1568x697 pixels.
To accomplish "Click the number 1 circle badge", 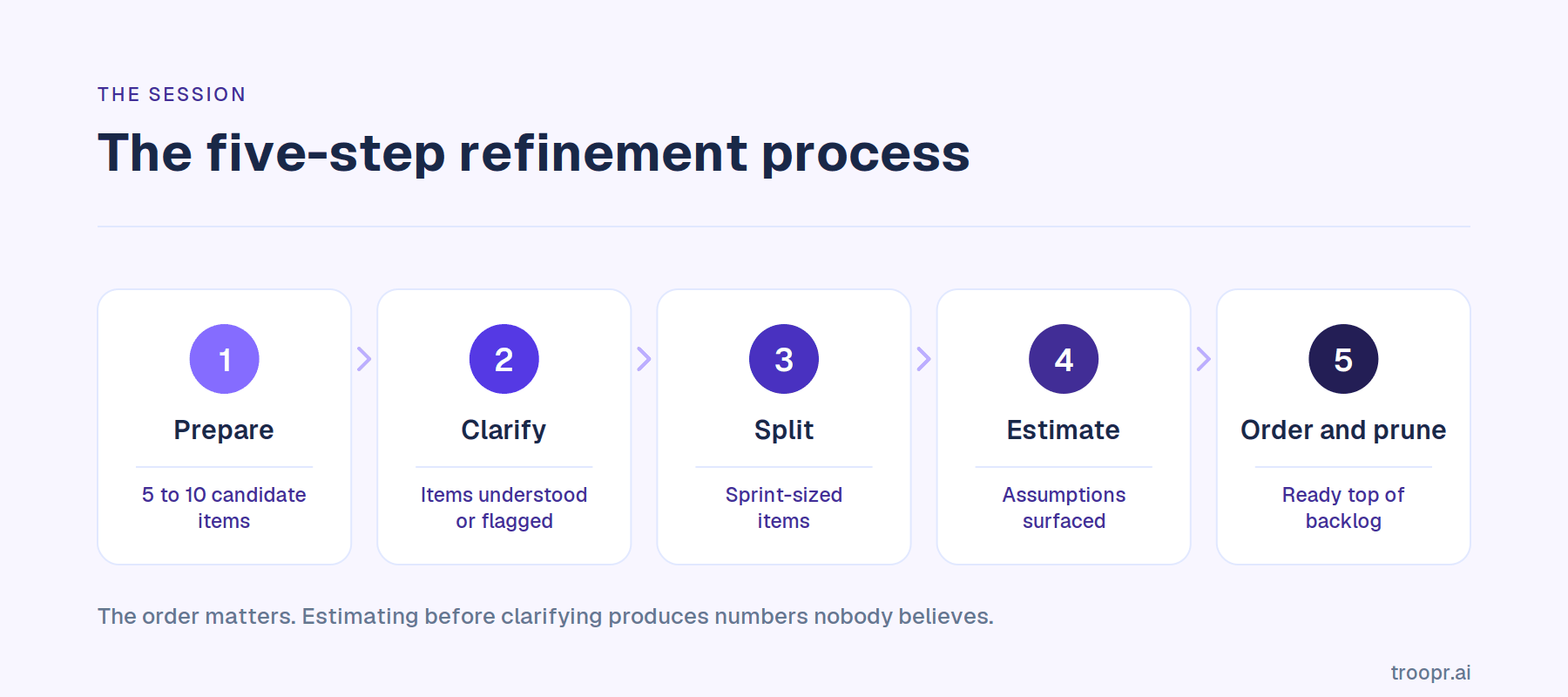I will (x=225, y=359).
